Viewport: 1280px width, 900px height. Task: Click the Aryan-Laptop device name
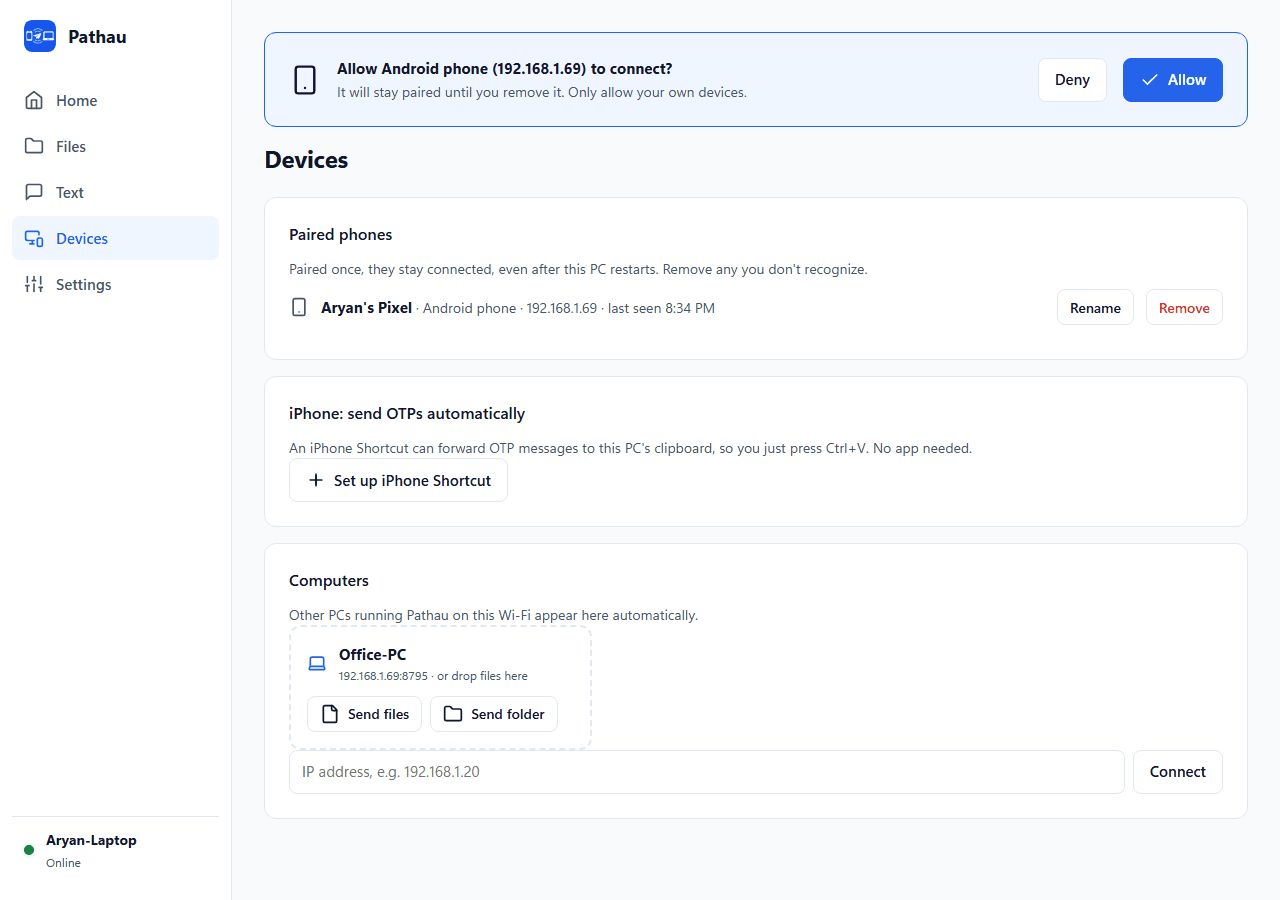91,841
